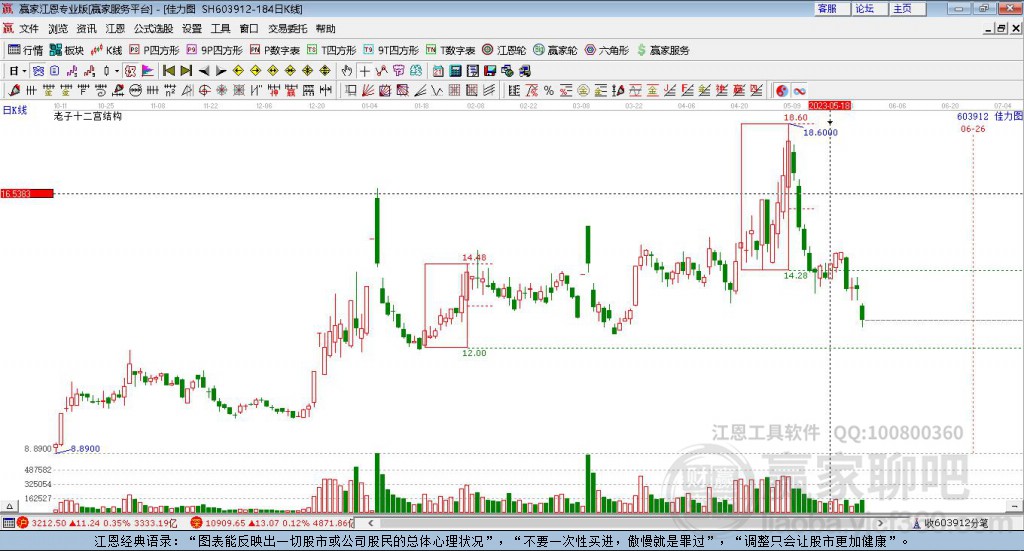Viewport: 1024px width, 551px height.
Task: Click the 12.00 price label
Action: click(474, 353)
